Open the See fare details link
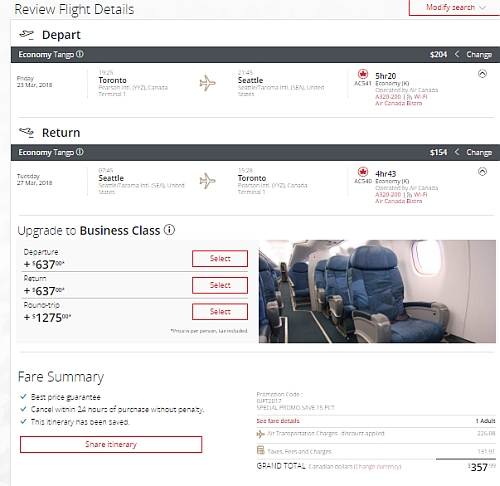This screenshot has height=486, width=500. point(278,421)
